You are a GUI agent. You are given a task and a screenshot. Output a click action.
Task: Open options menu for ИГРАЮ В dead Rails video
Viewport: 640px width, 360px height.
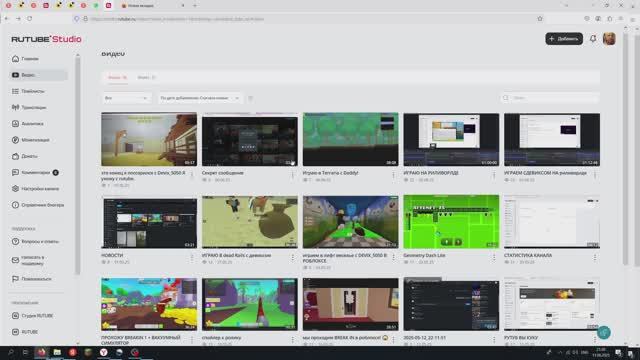[293, 258]
